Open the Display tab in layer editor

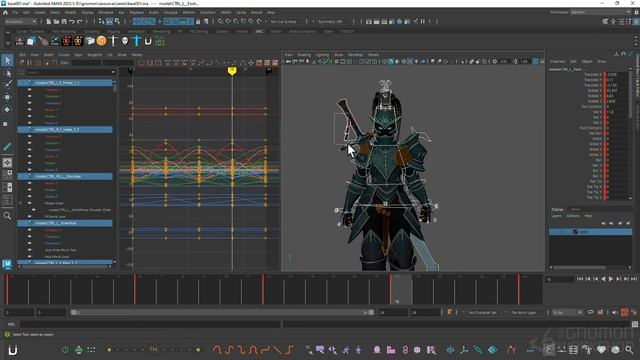558,209
